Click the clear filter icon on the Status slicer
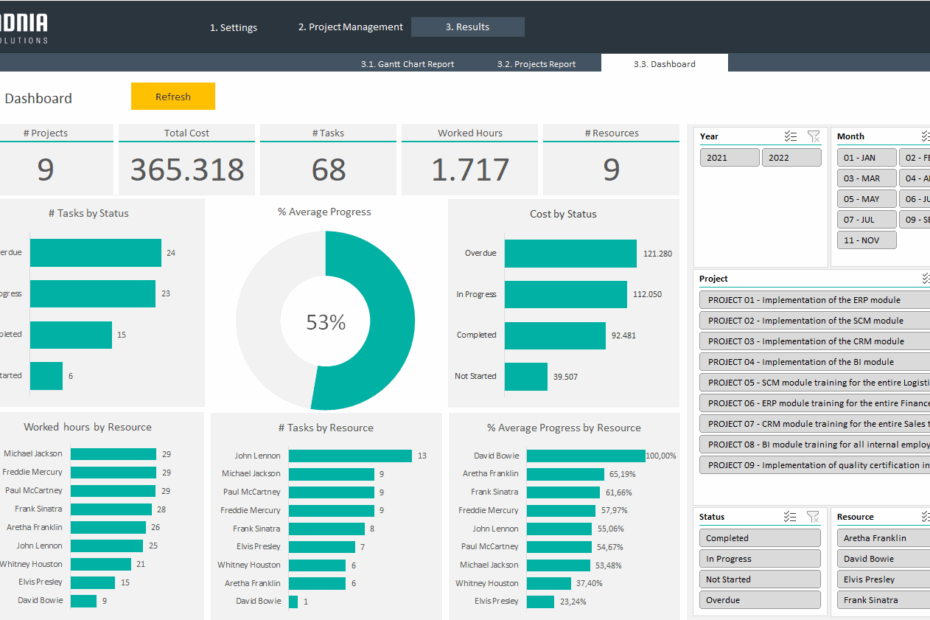This screenshot has width=930, height=620. point(813,516)
